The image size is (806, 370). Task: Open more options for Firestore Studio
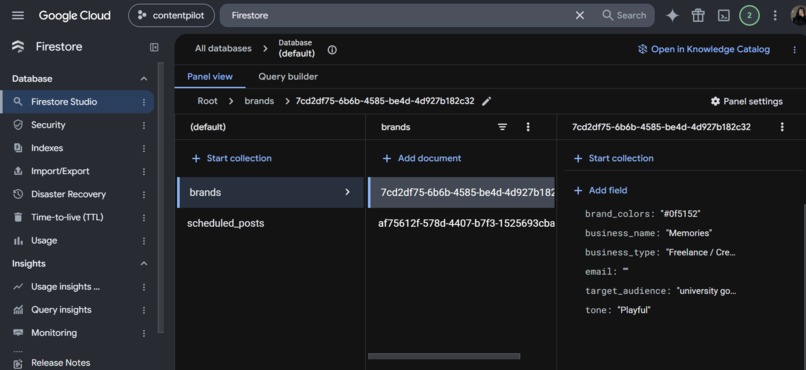pos(144,102)
